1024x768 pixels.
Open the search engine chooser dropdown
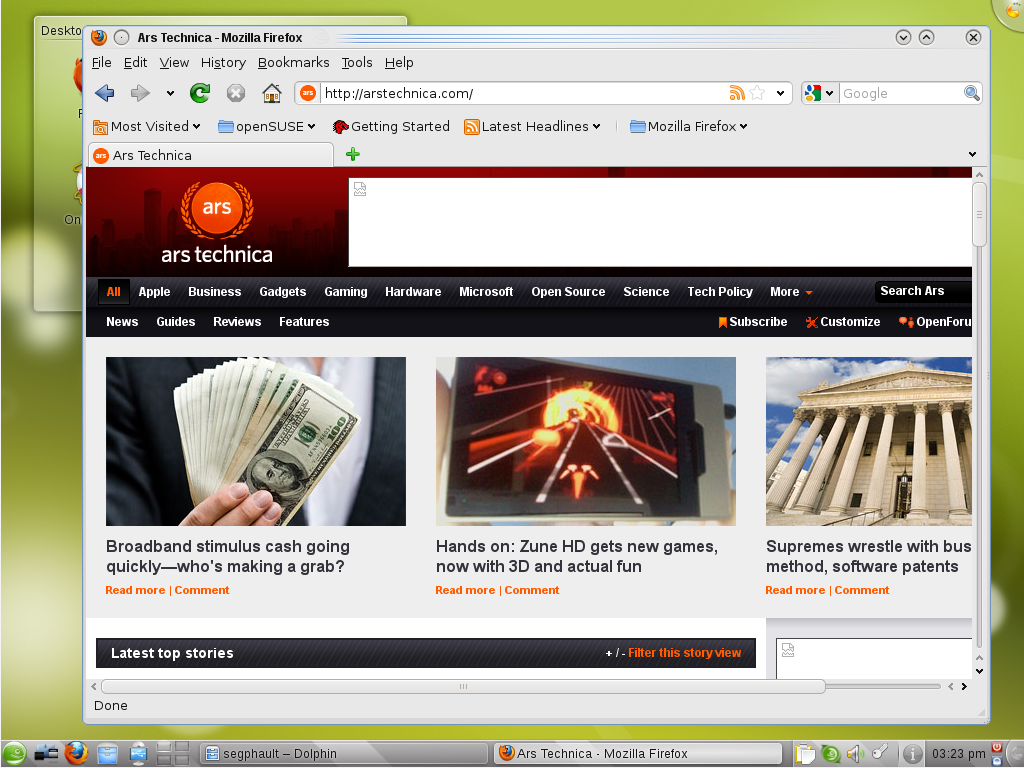(x=829, y=93)
